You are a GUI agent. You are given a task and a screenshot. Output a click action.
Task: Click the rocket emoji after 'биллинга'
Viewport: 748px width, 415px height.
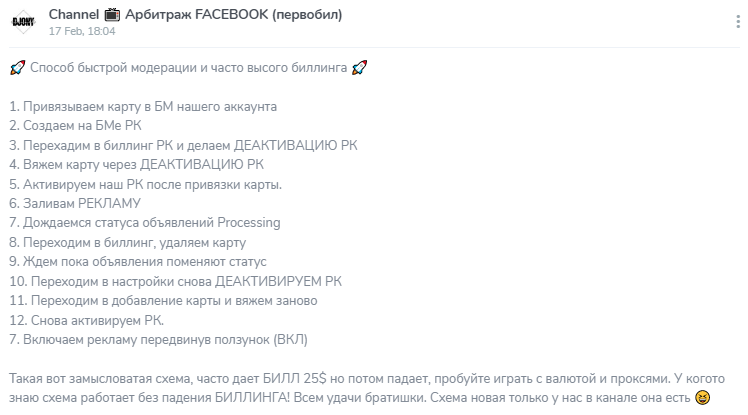(359, 68)
